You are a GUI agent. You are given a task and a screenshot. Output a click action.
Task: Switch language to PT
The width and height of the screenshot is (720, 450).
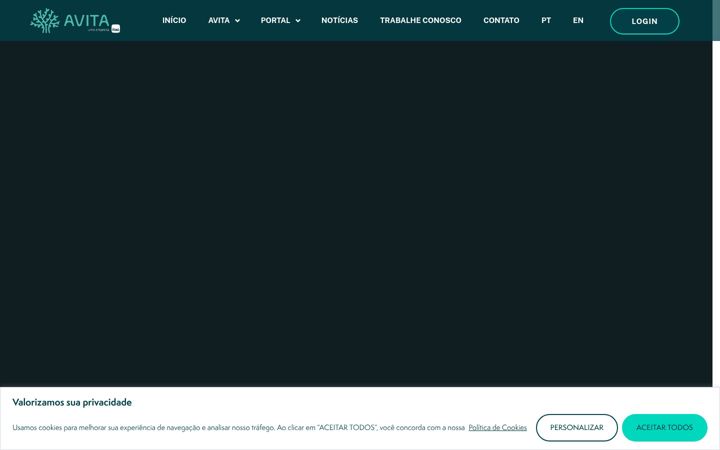pyautogui.click(x=546, y=21)
